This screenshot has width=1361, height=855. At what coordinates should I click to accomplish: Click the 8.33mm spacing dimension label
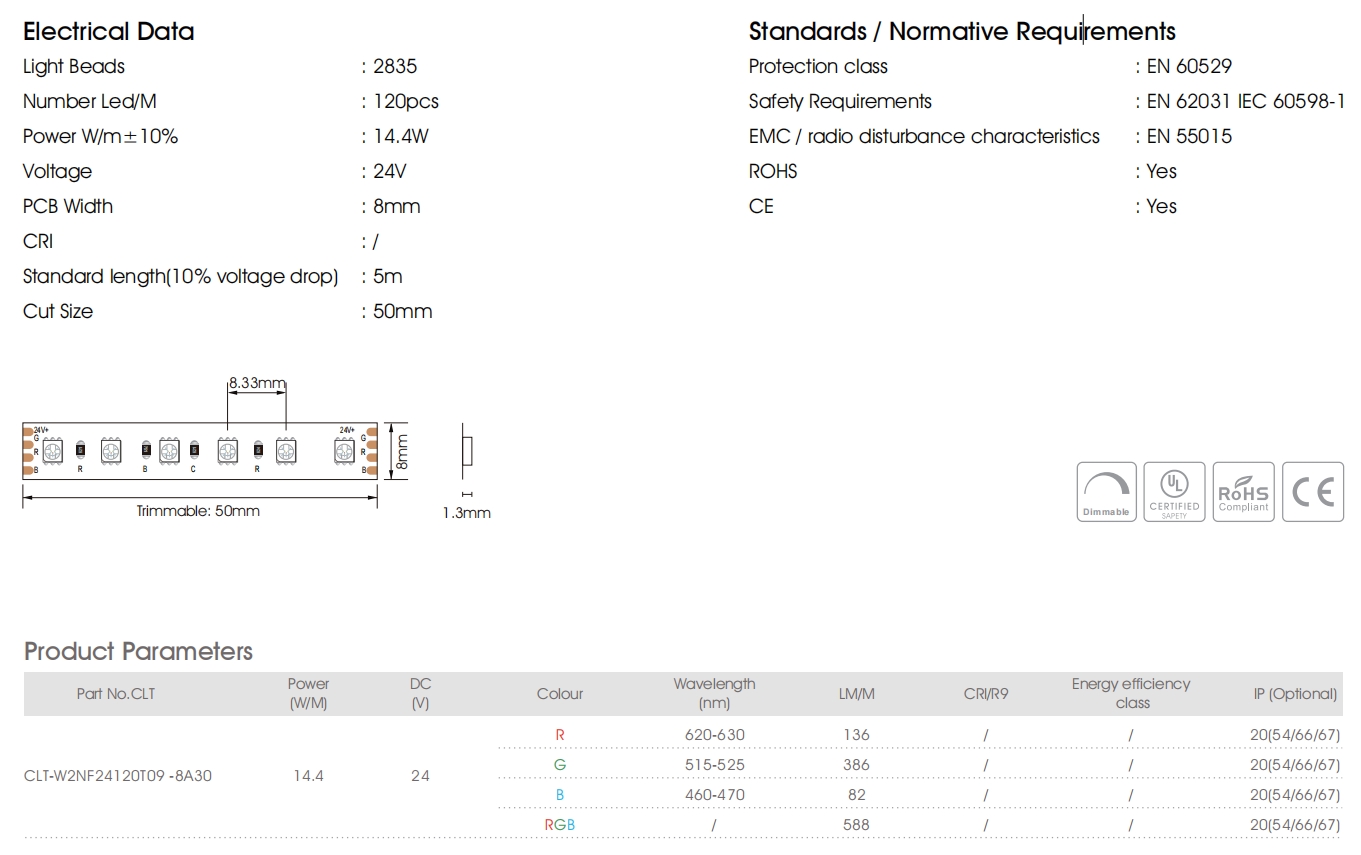pos(257,383)
